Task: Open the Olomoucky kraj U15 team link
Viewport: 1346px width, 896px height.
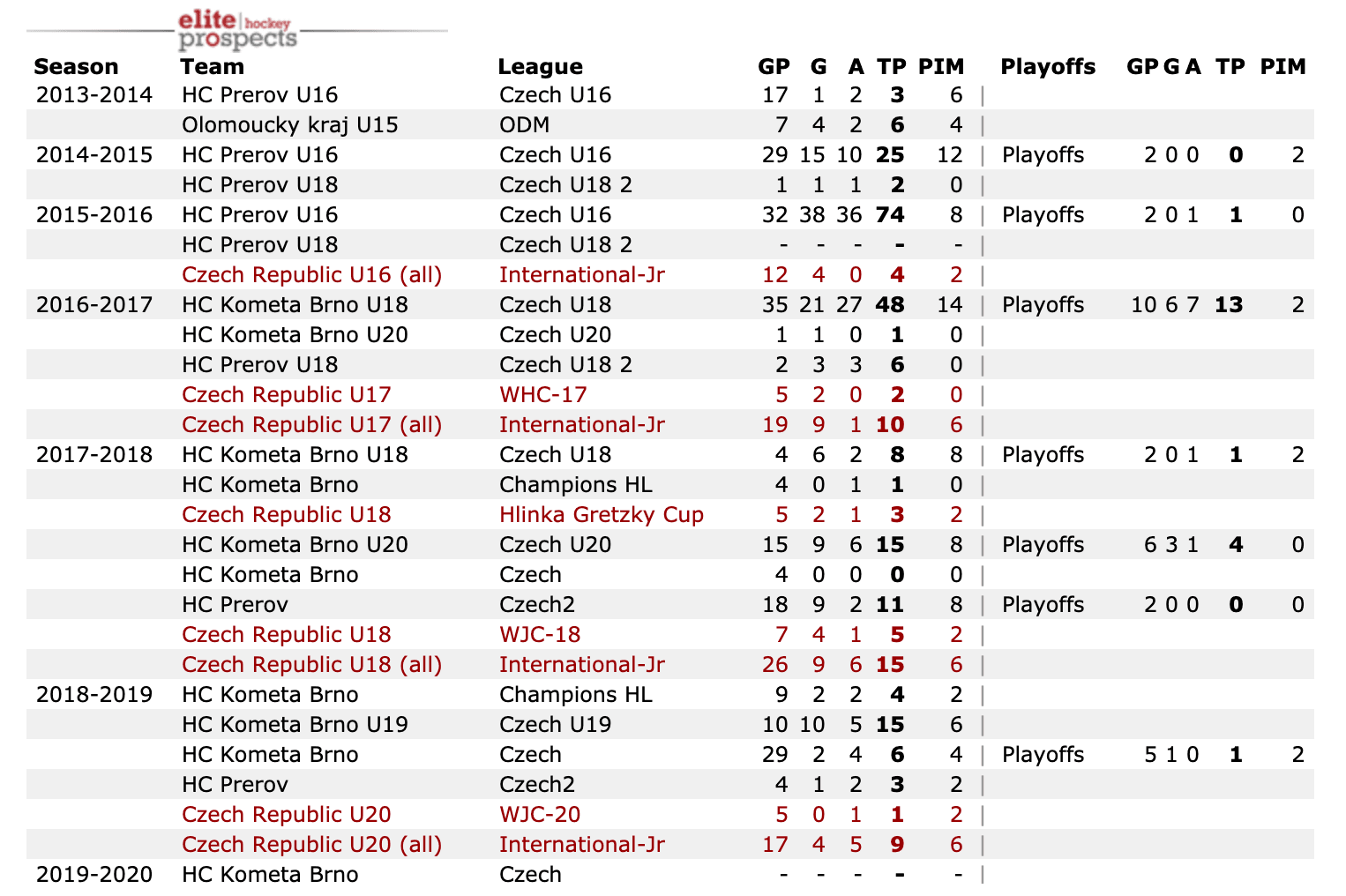Action: pyautogui.click(x=289, y=125)
